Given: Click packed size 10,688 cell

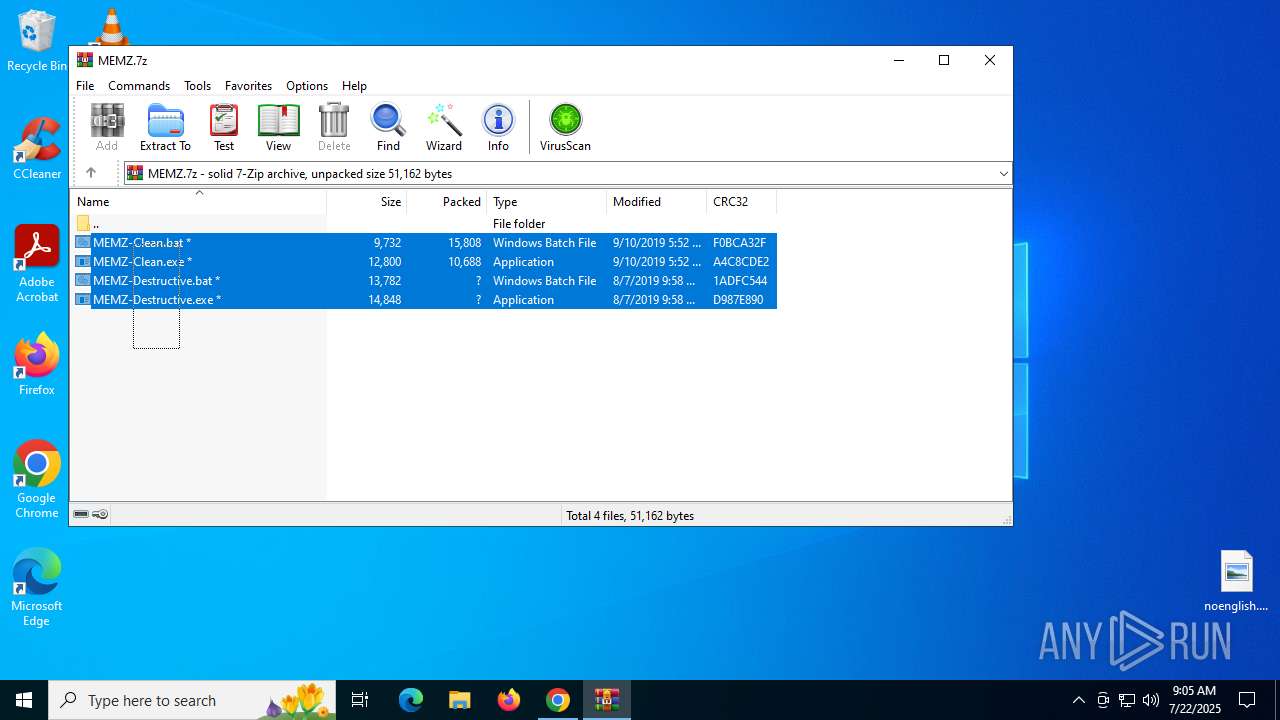Looking at the screenshot, I should pyautogui.click(x=465, y=262).
